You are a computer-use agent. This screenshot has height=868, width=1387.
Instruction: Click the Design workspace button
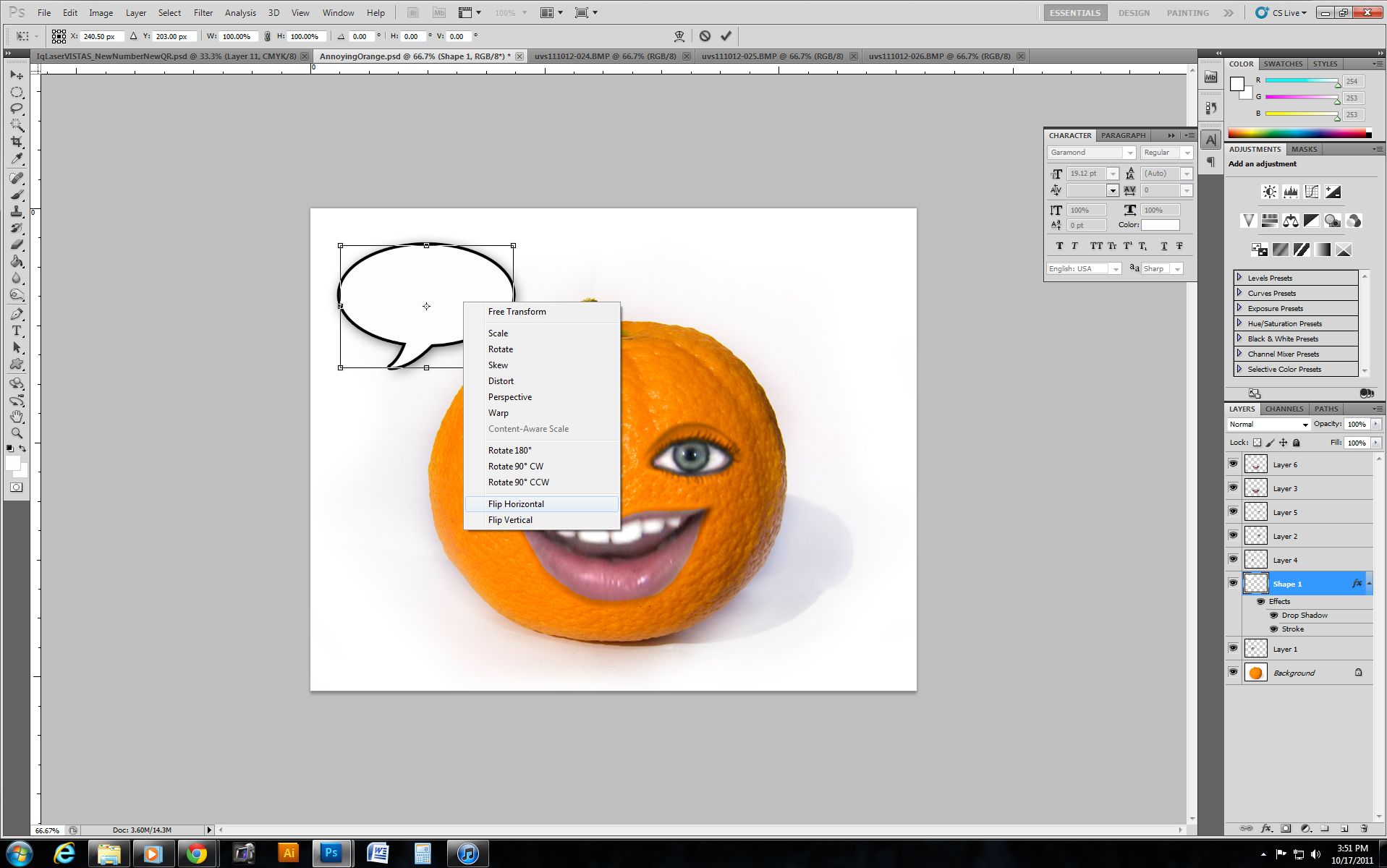1133,13
